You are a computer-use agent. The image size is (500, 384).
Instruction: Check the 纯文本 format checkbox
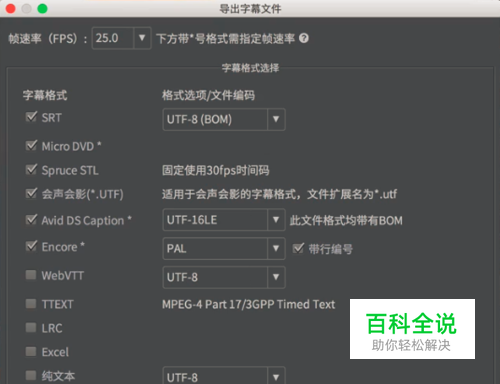tap(31, 375)
